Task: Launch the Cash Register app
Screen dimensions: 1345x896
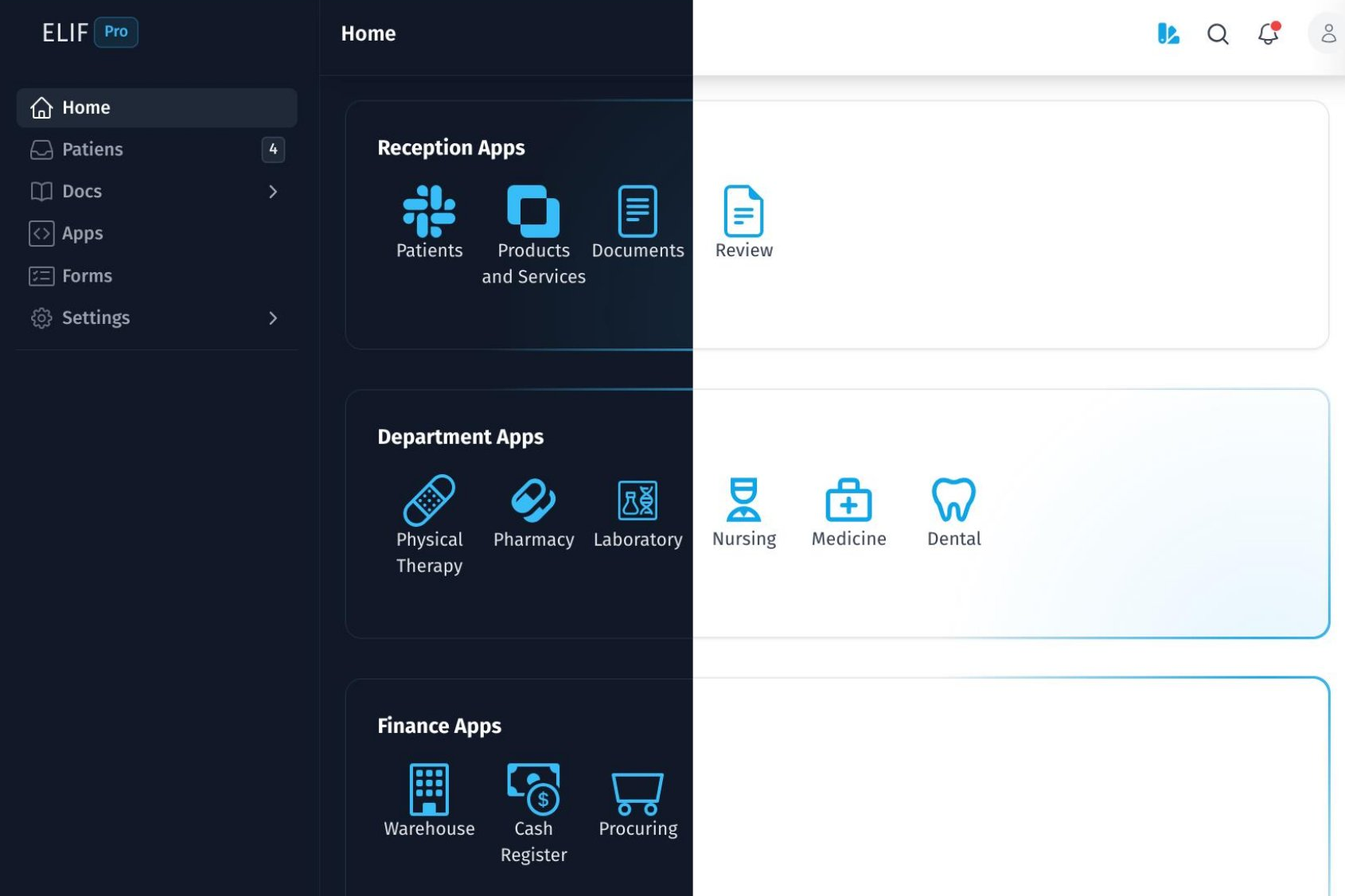Action: pyautogui.click(x=533, y=793)
